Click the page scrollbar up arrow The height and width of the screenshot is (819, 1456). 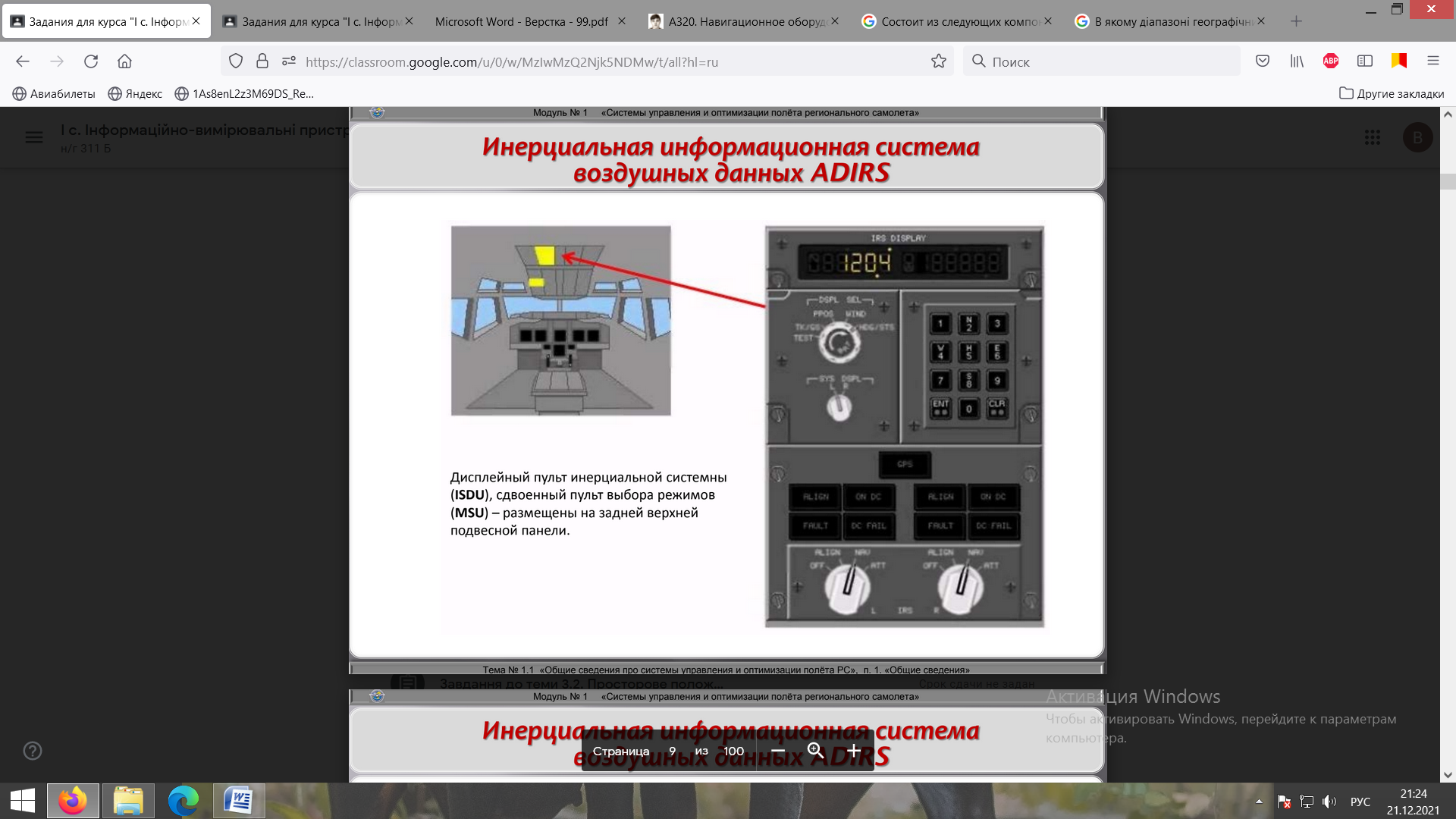(1448, 115)
